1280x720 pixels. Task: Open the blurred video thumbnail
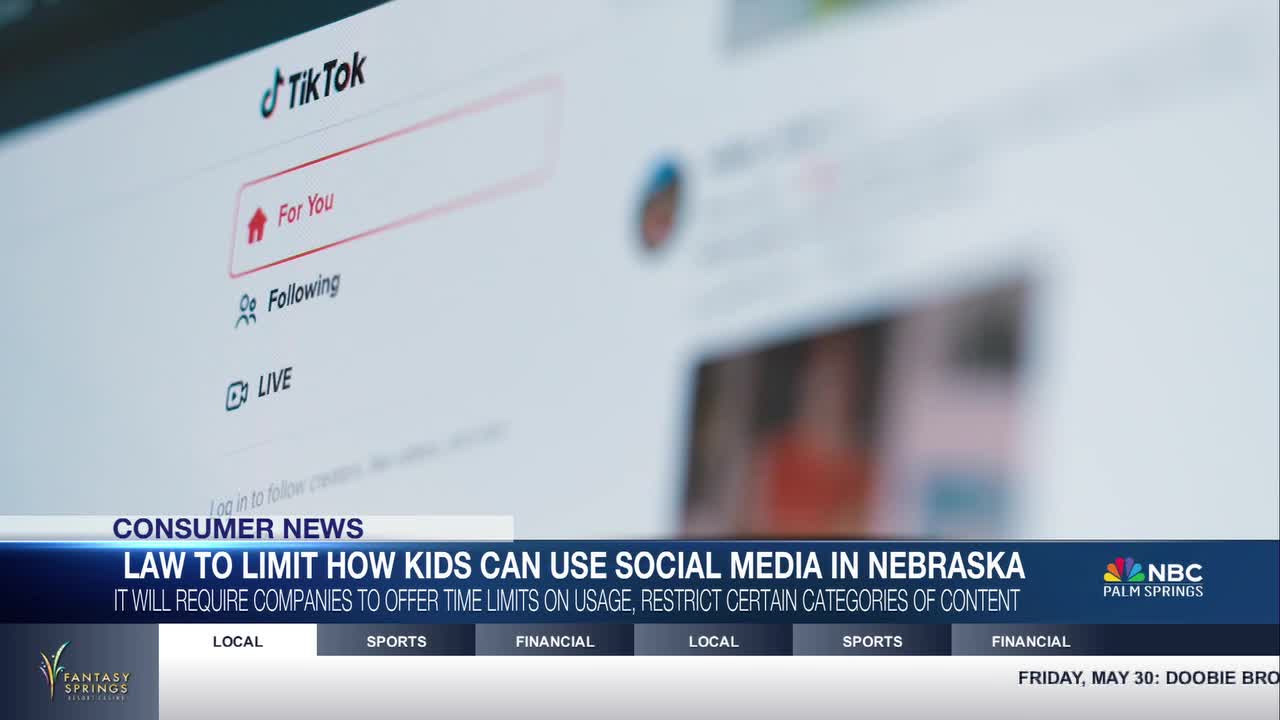tap(855, 405)
